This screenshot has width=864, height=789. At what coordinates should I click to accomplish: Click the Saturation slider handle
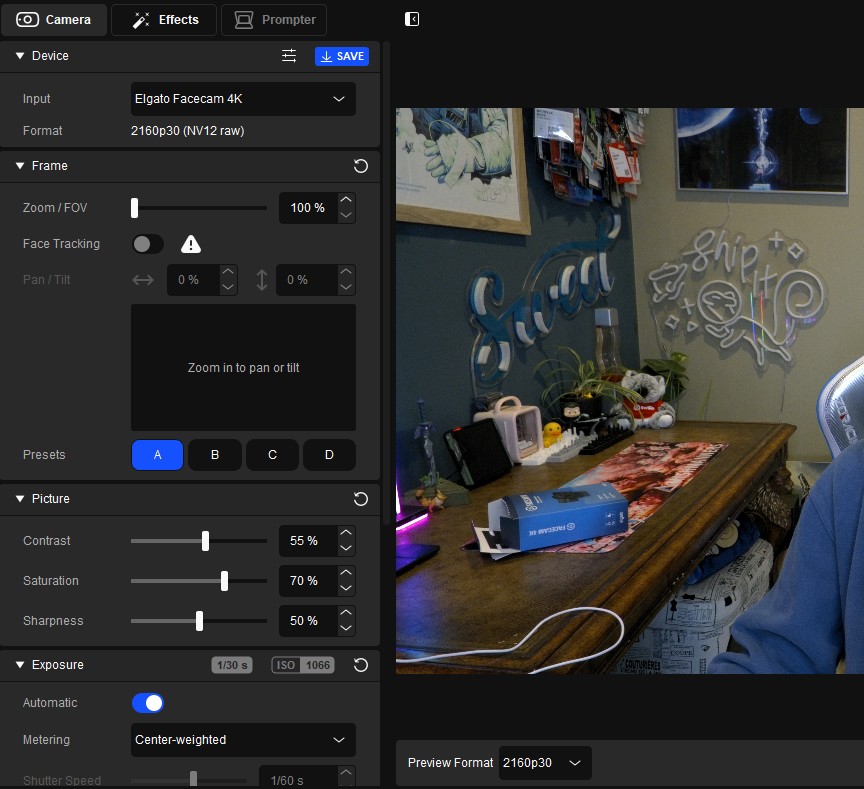[x=224, y=581]
